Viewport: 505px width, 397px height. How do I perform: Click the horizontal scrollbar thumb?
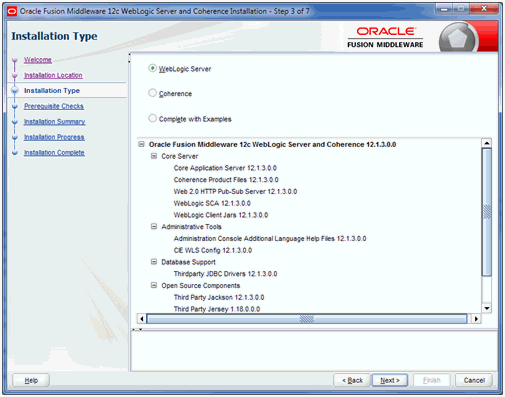point(307,319)
